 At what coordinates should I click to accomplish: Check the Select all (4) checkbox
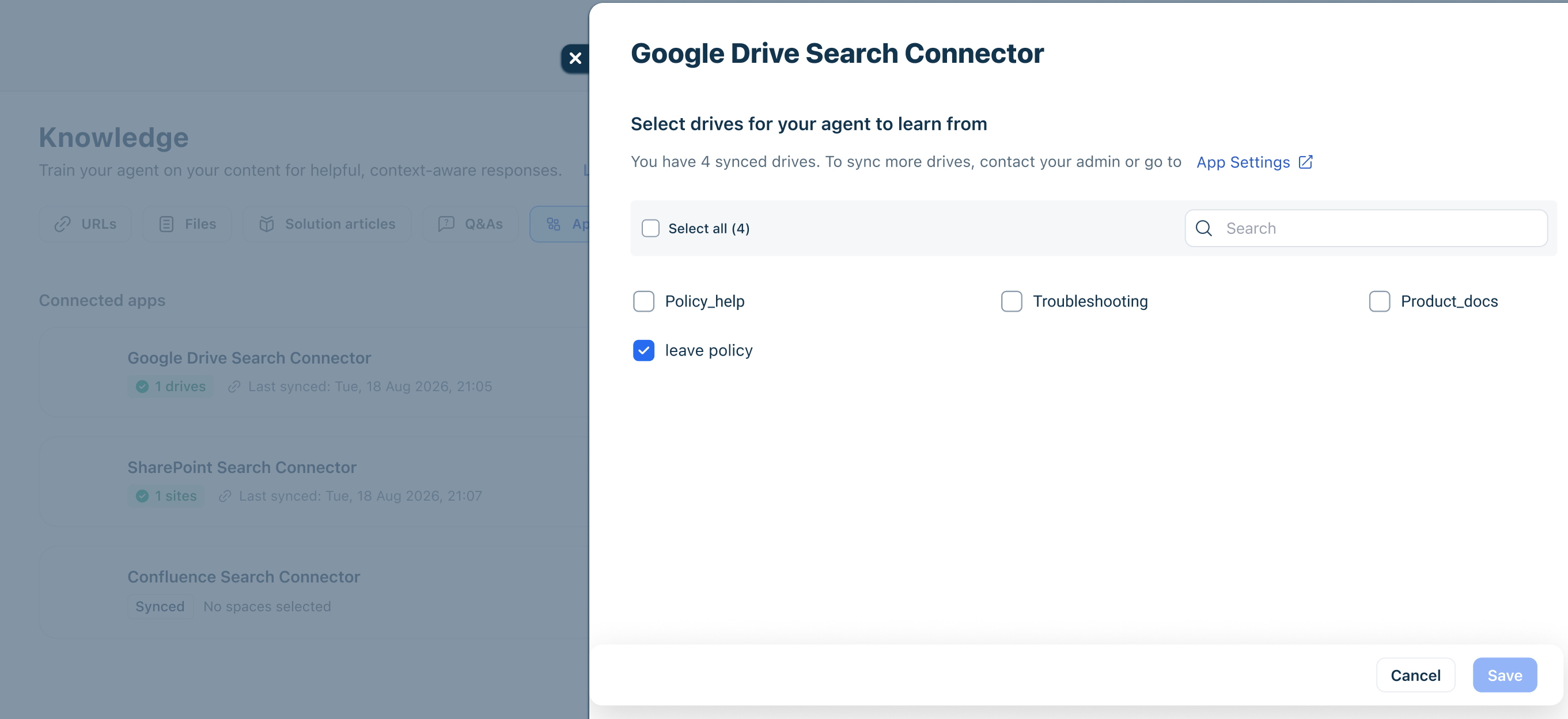(650, 228)
